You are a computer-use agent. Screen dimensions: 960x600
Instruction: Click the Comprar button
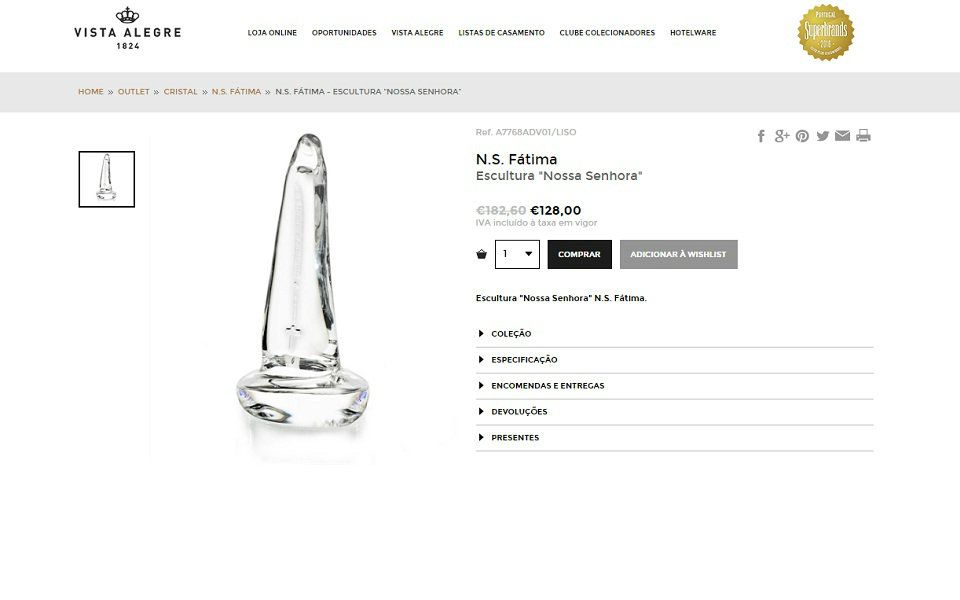580,254
